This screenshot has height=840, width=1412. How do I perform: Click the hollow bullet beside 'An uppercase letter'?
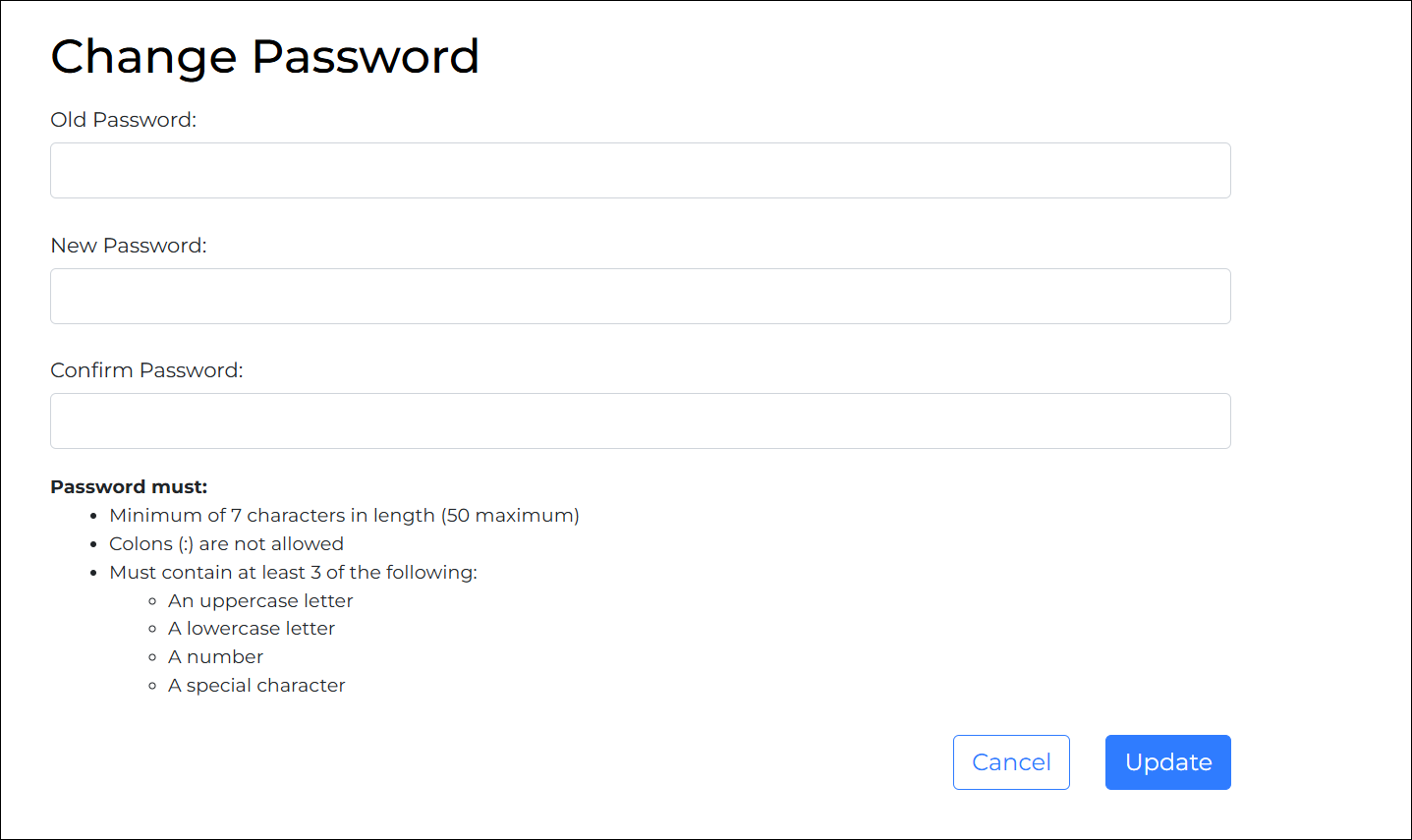point(152,602)
